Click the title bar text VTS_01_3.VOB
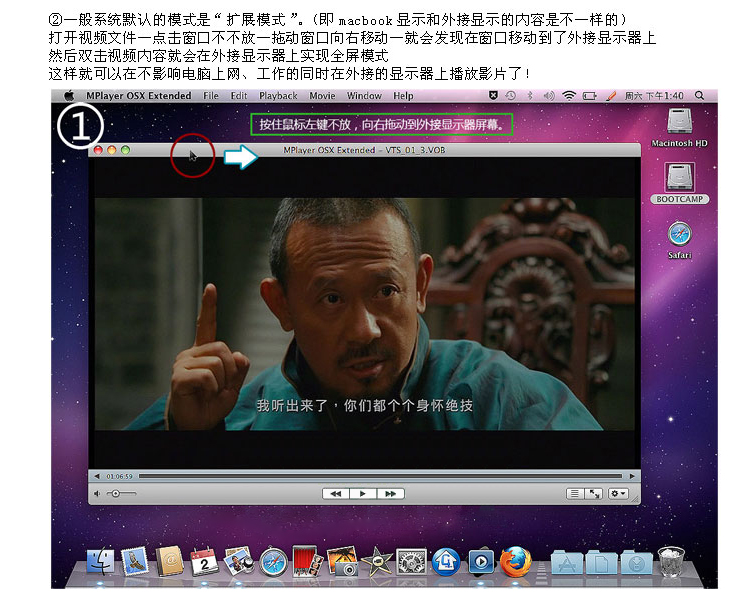This screenshot has width=750, height=598. point(415,150)
